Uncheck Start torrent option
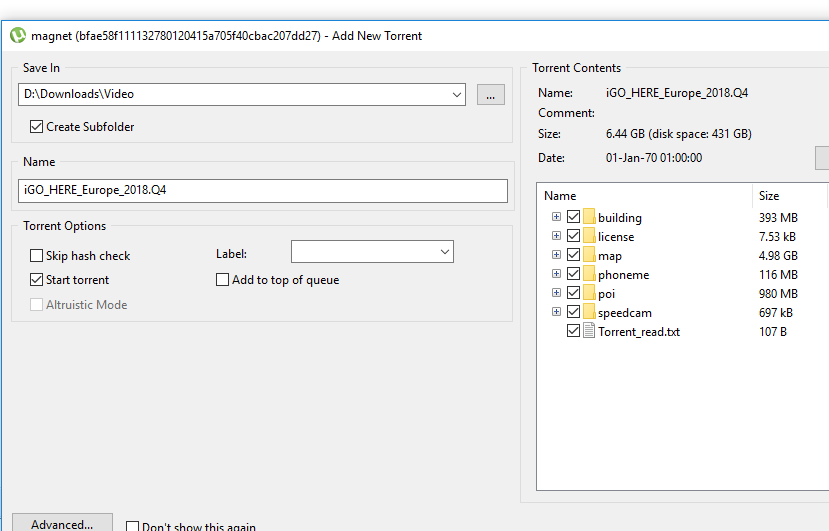Viewport: 829px width, 531px height. 36,279
